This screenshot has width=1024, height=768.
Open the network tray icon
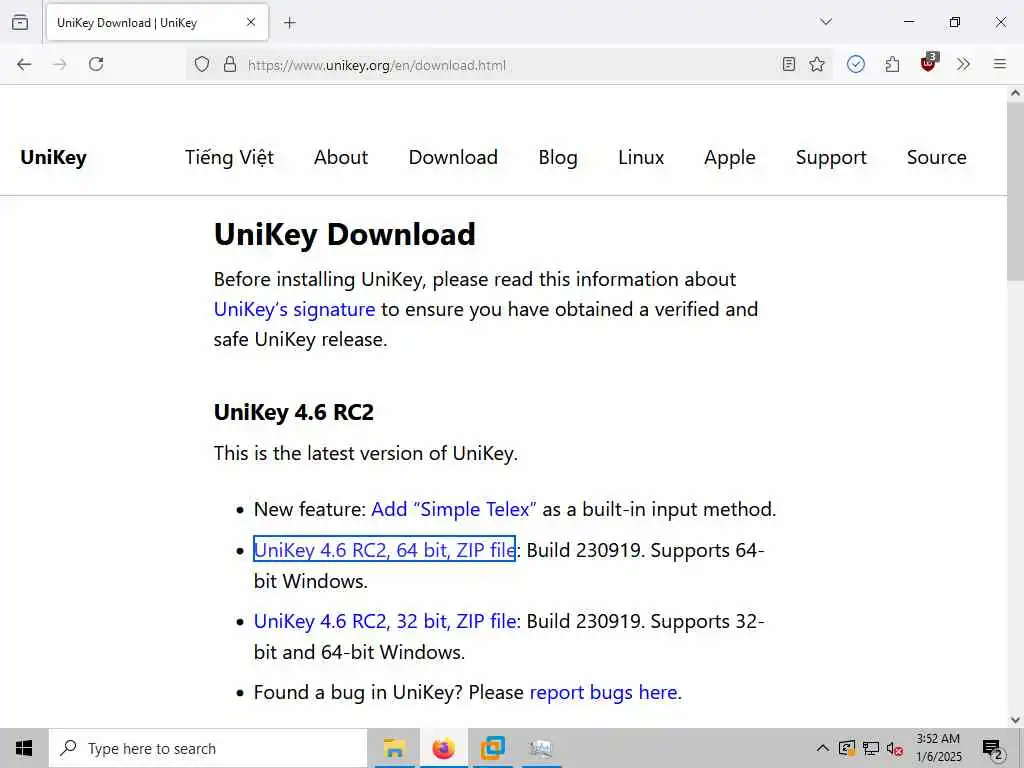click(871, 748)
